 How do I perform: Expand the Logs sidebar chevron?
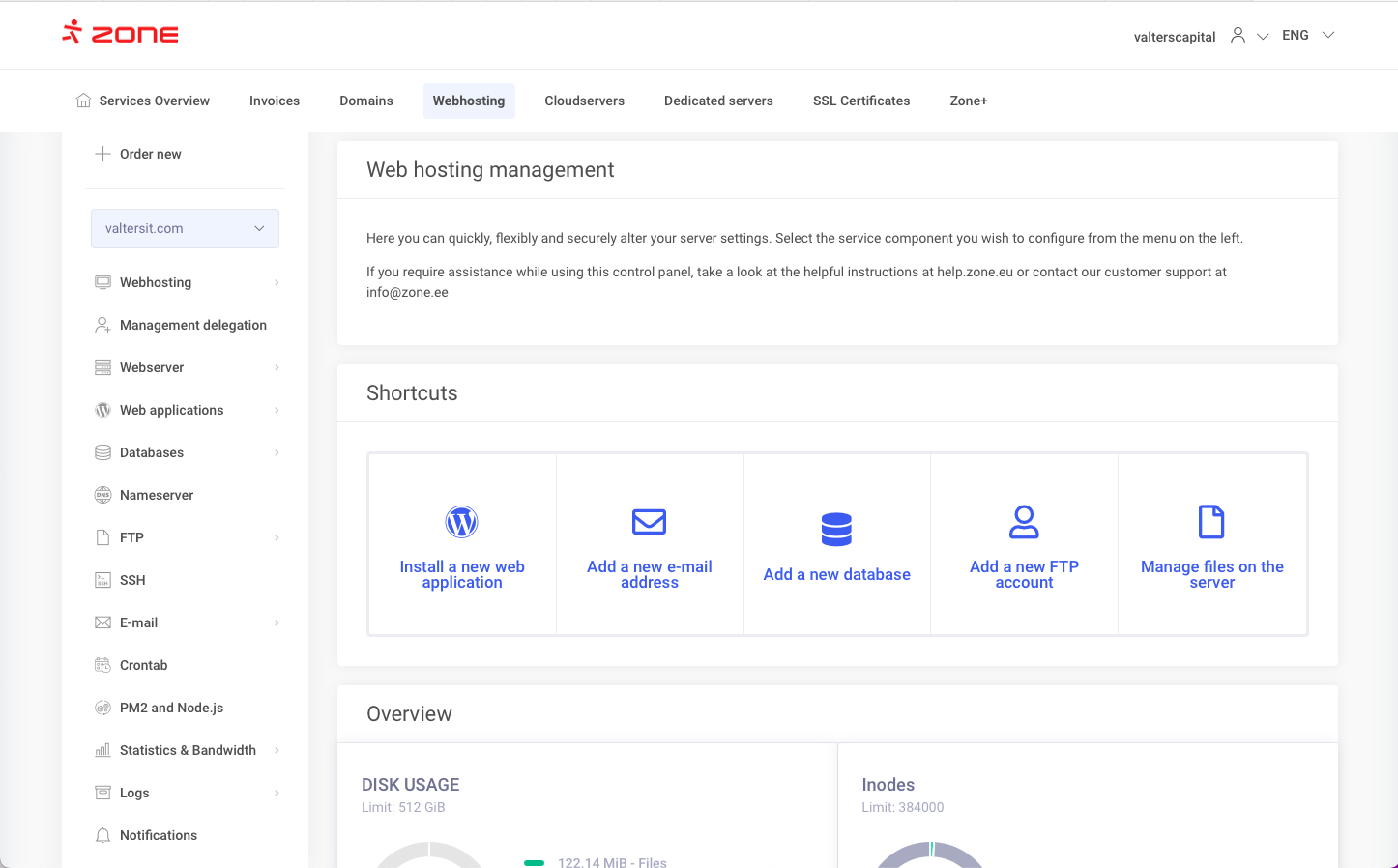pos(277,793)
